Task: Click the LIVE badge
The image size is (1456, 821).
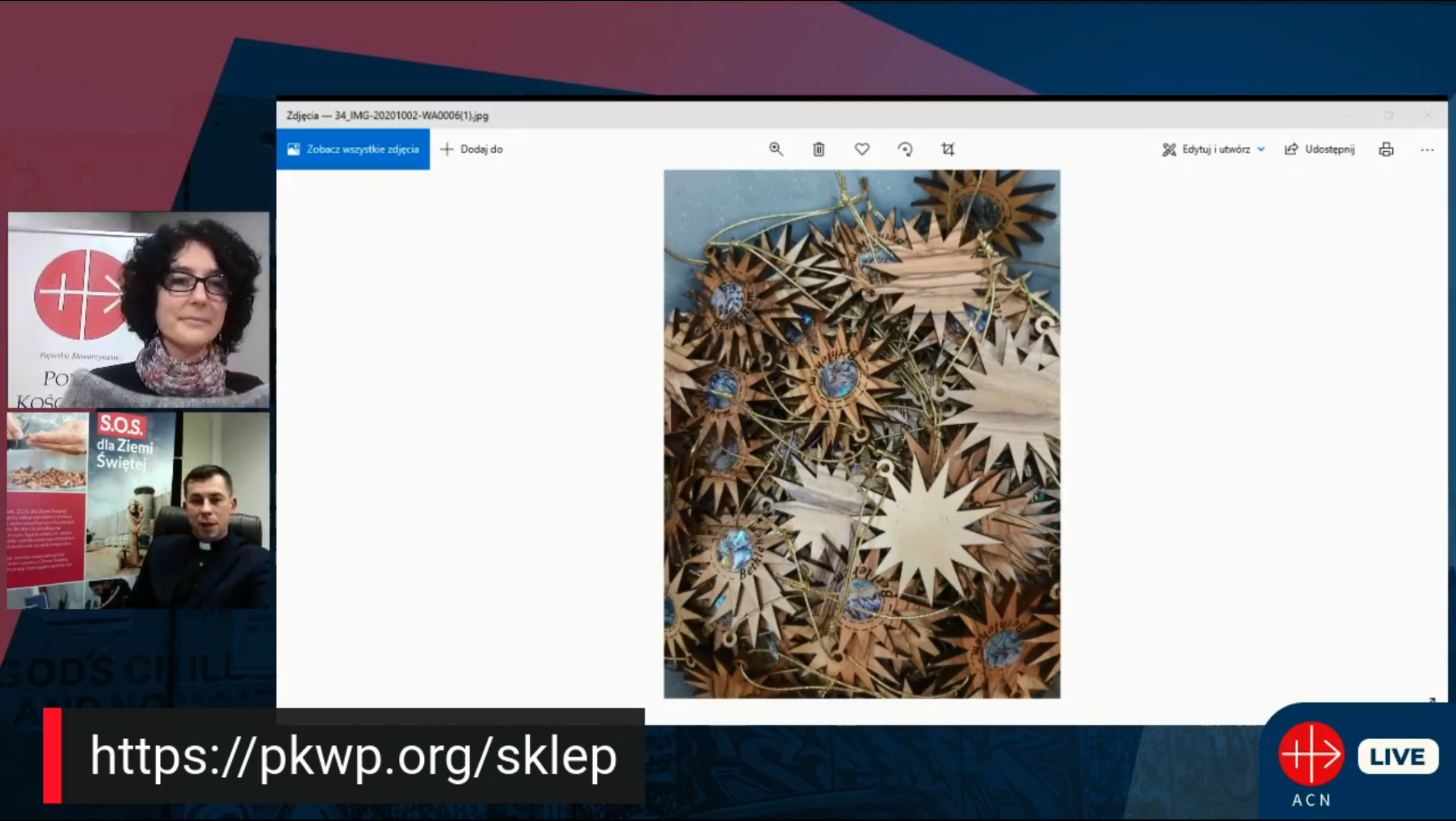Action: tap(1398, 756)
